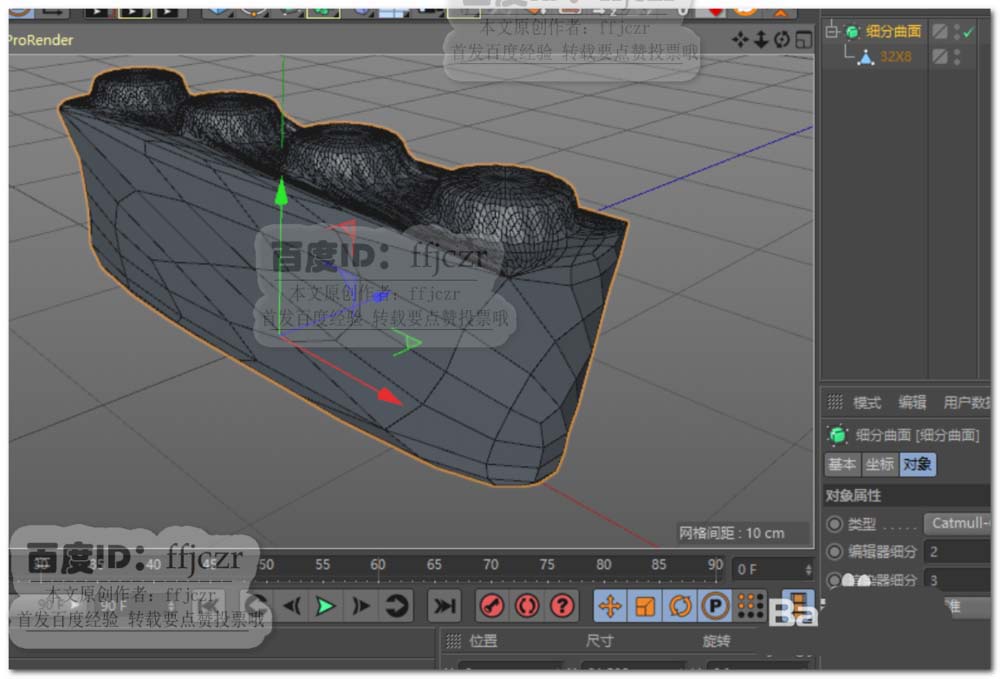Click the viewport pan (move camera) icon
The image size is (1000, 679).
(x=740, y=39)
